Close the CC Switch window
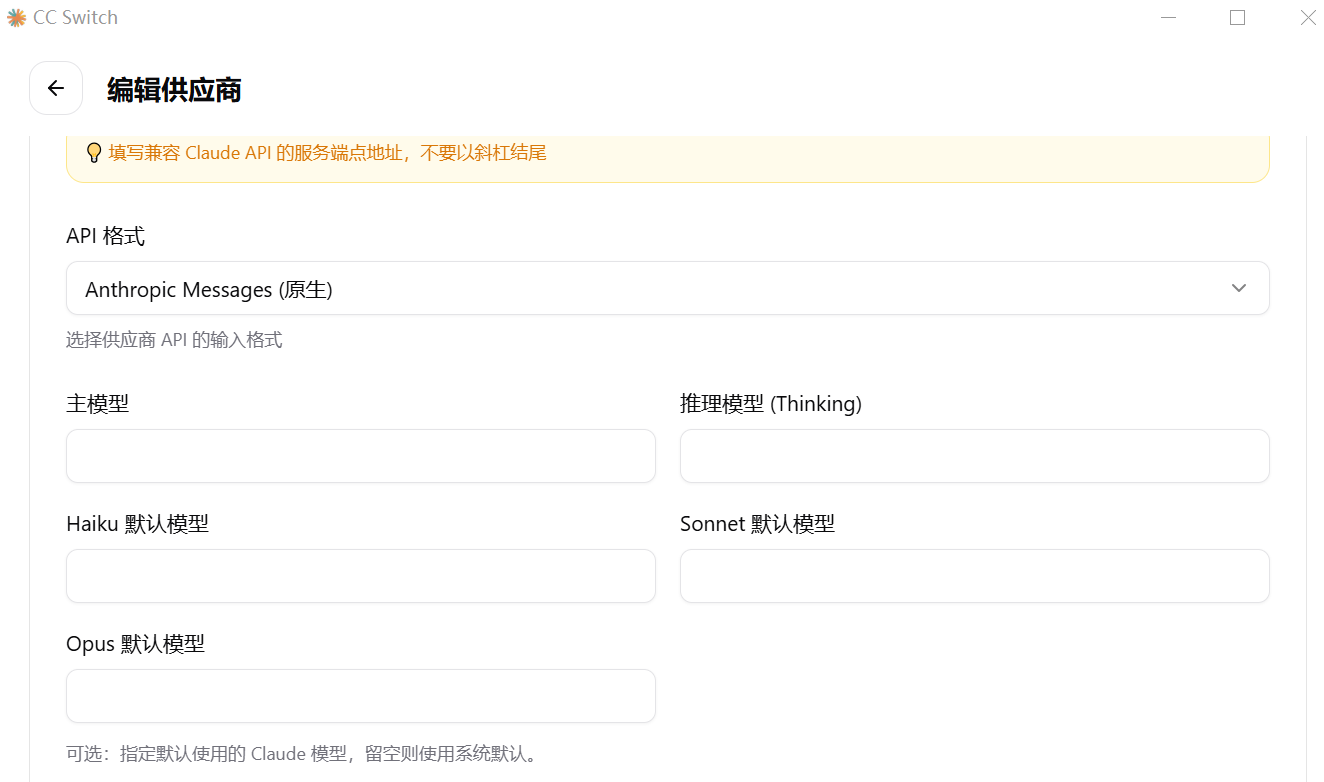Screen dimensions: 1324x782 1307,17
